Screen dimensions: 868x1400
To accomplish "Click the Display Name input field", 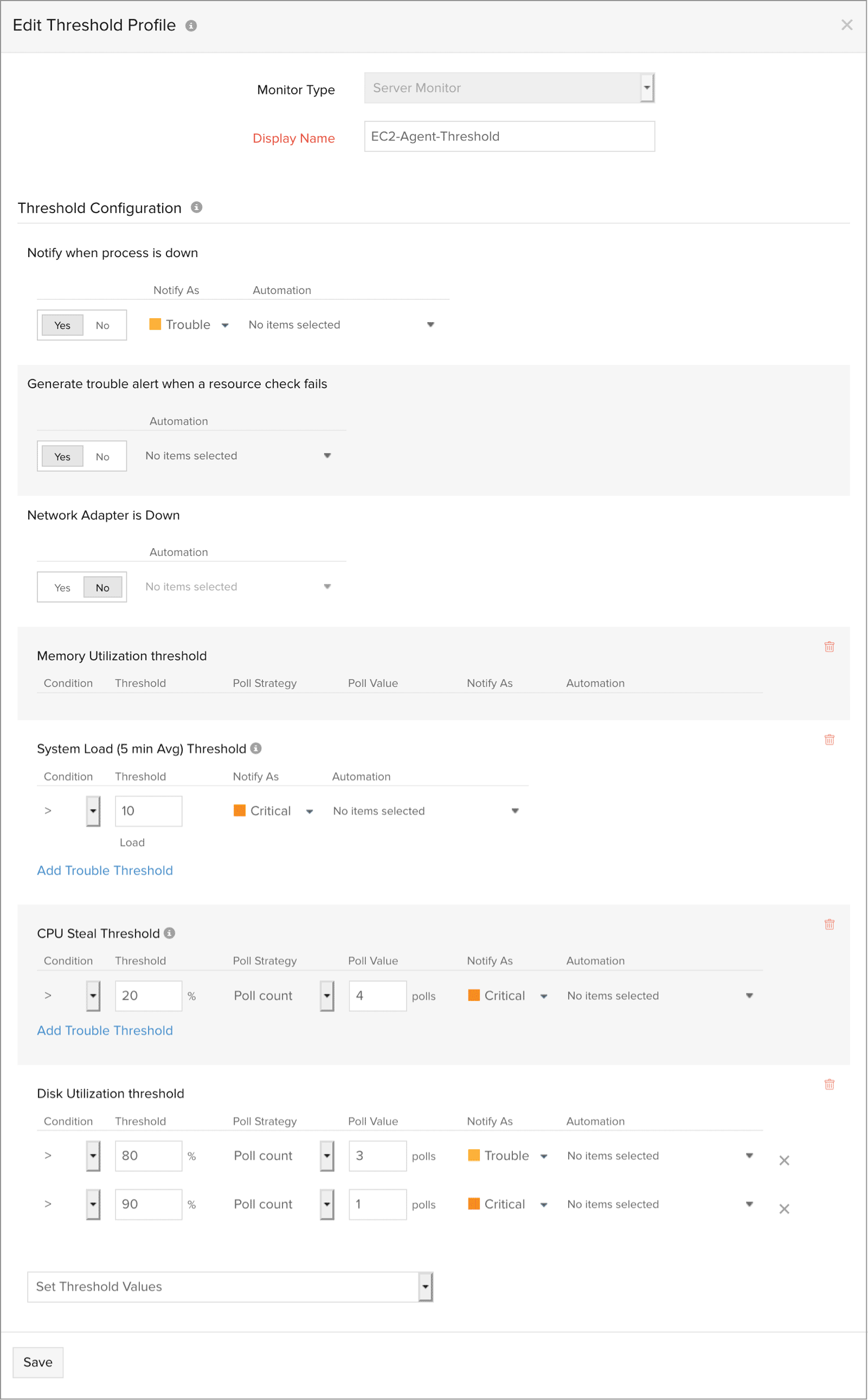I will tap(509, 137).
